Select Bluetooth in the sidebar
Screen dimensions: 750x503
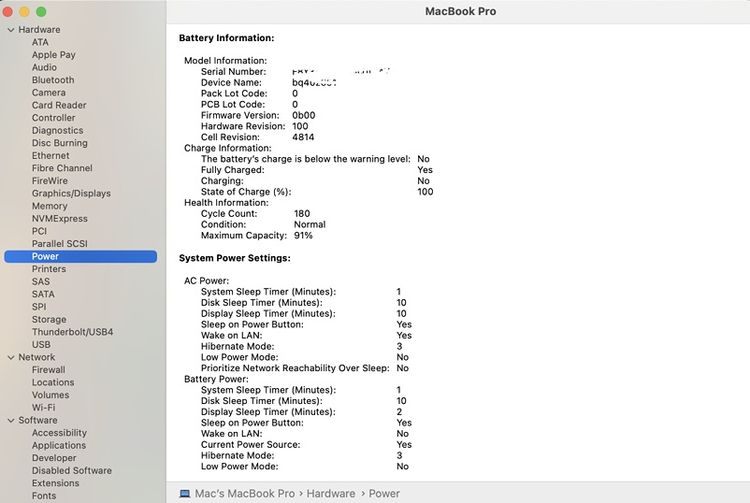(x=53, y=80)
